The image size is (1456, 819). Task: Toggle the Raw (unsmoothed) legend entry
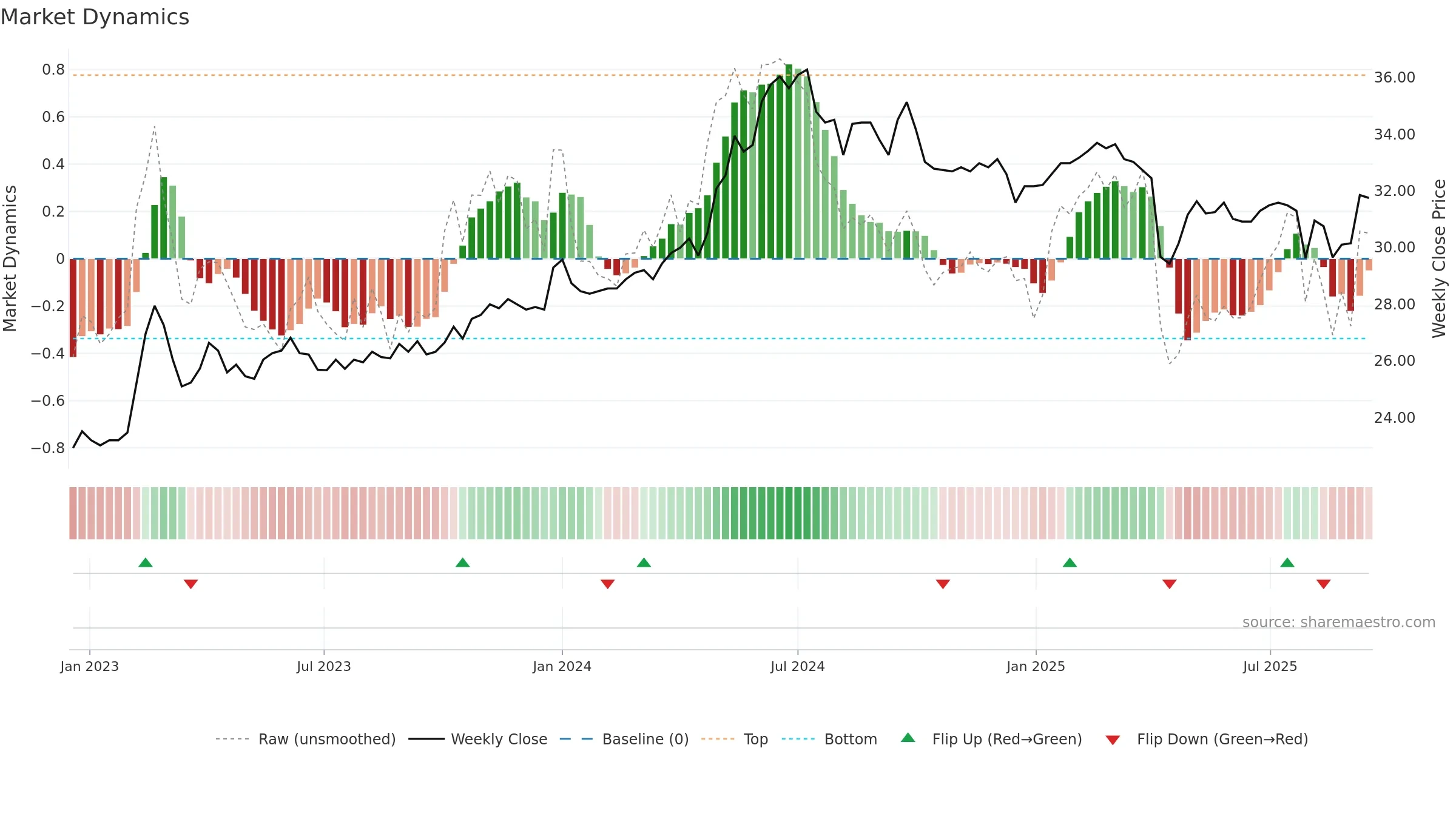[305, 739]
